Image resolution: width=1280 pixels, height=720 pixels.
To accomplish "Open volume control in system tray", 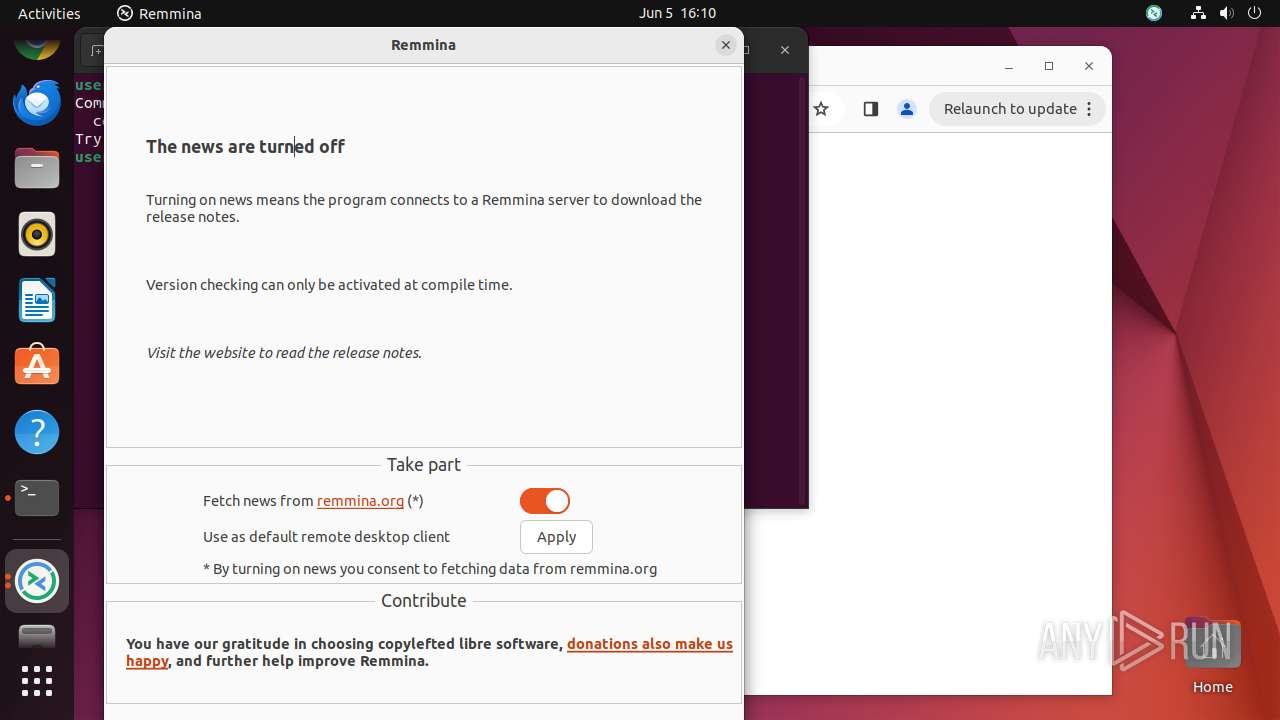I will pos(1226,13).
